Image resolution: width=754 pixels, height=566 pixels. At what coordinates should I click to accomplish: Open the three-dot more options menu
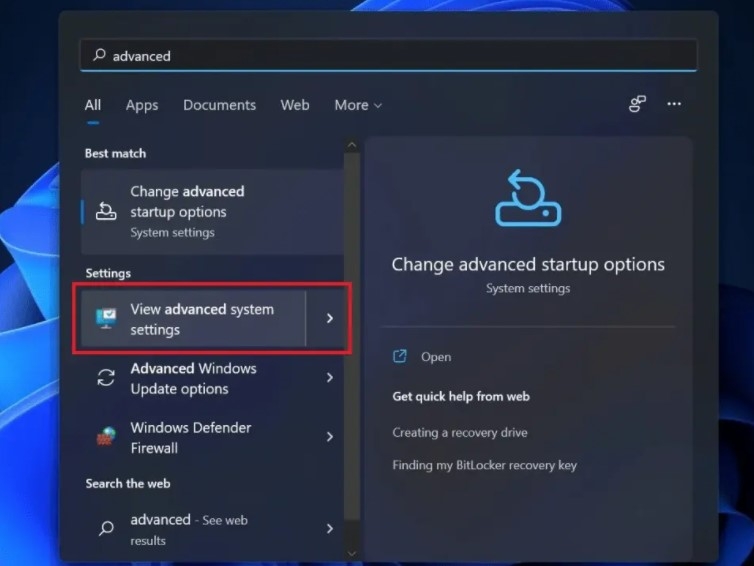point(674,104)
